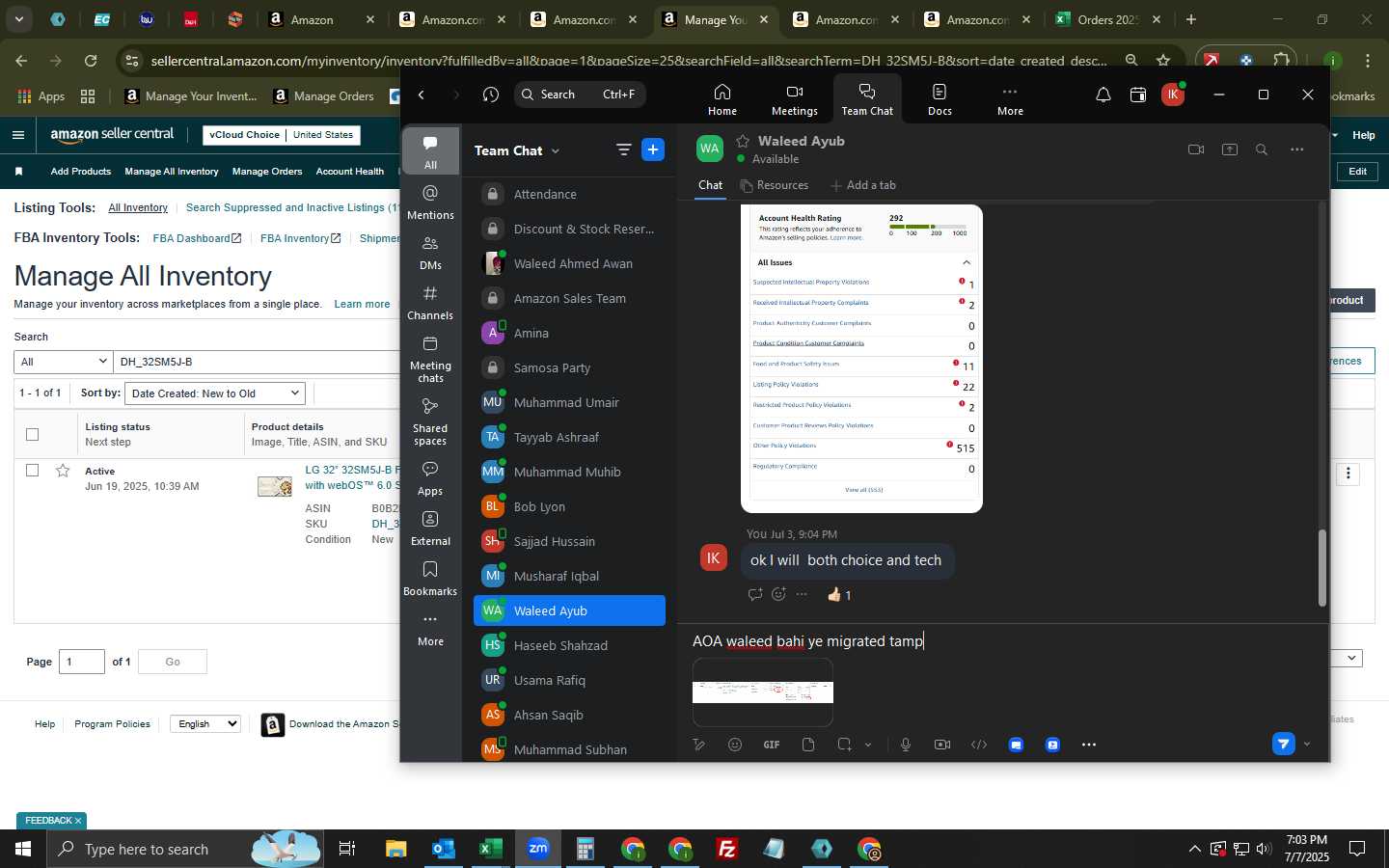The width and height of the screenshot is (1389, 868).
Task: Open 'Date Created: New to Old' sort dropdown
Action: point(215,393)
